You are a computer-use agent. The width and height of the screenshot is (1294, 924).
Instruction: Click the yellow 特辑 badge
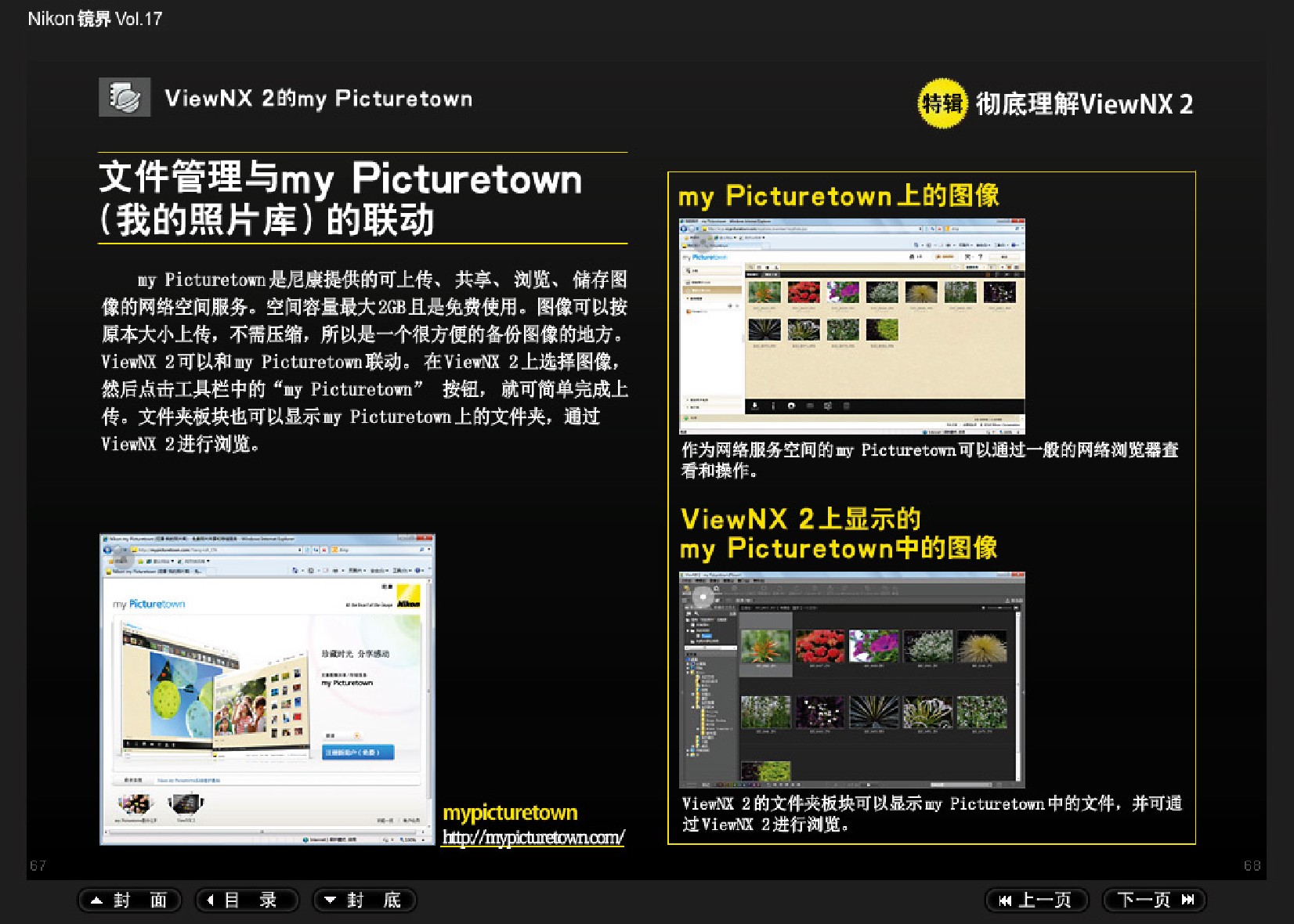942,103
